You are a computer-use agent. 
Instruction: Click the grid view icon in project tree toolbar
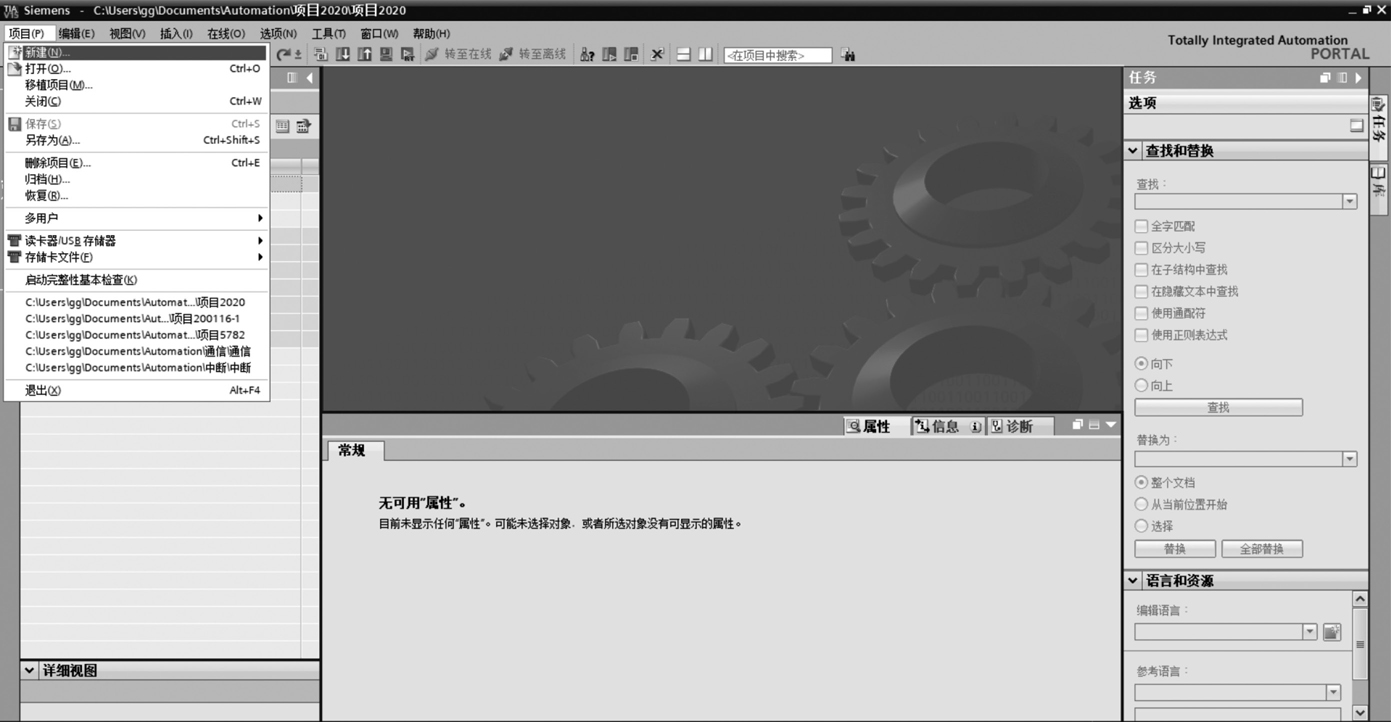click(x=283, y=126)
